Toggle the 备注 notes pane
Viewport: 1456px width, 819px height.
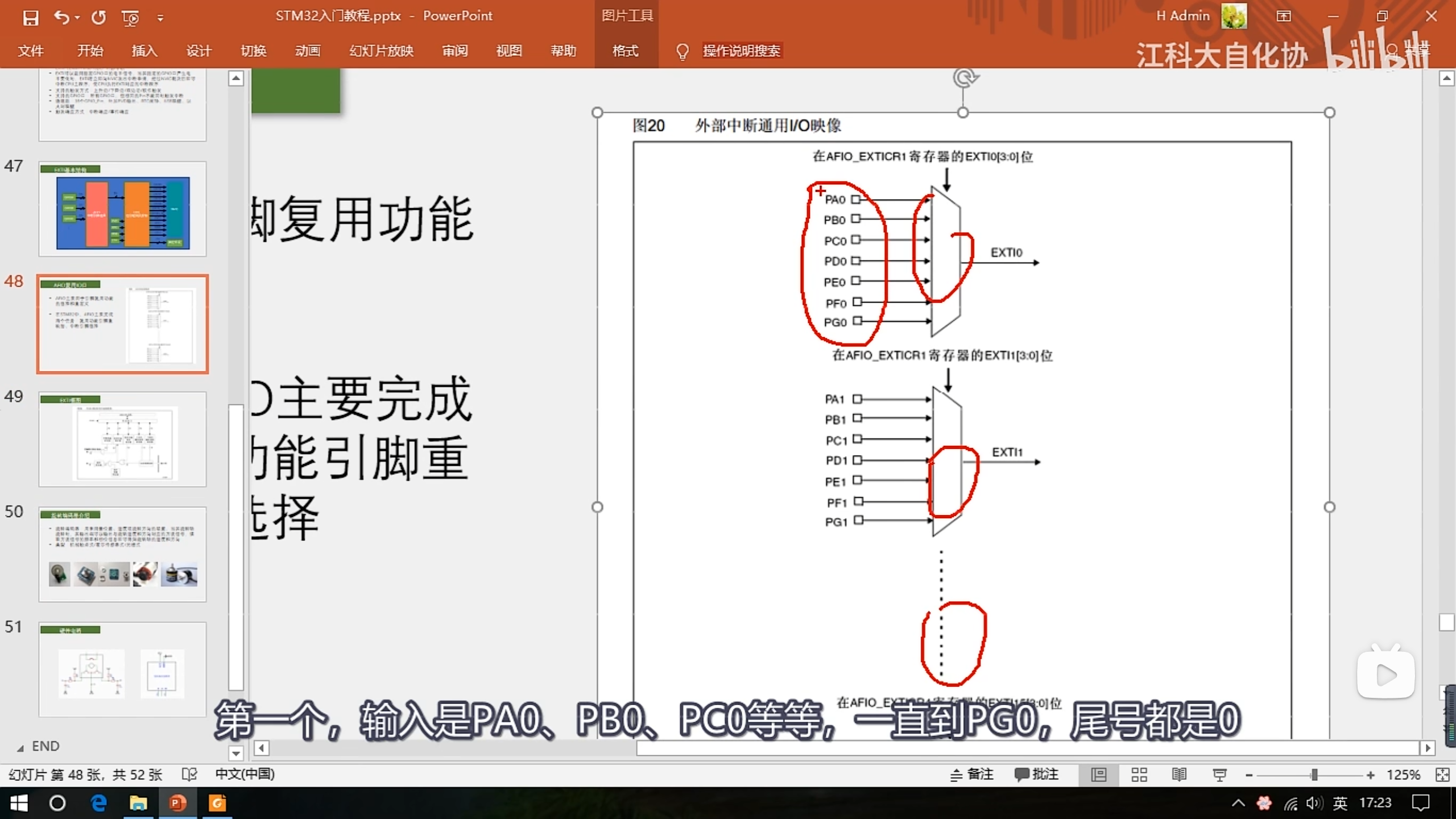tap(972, 775)
